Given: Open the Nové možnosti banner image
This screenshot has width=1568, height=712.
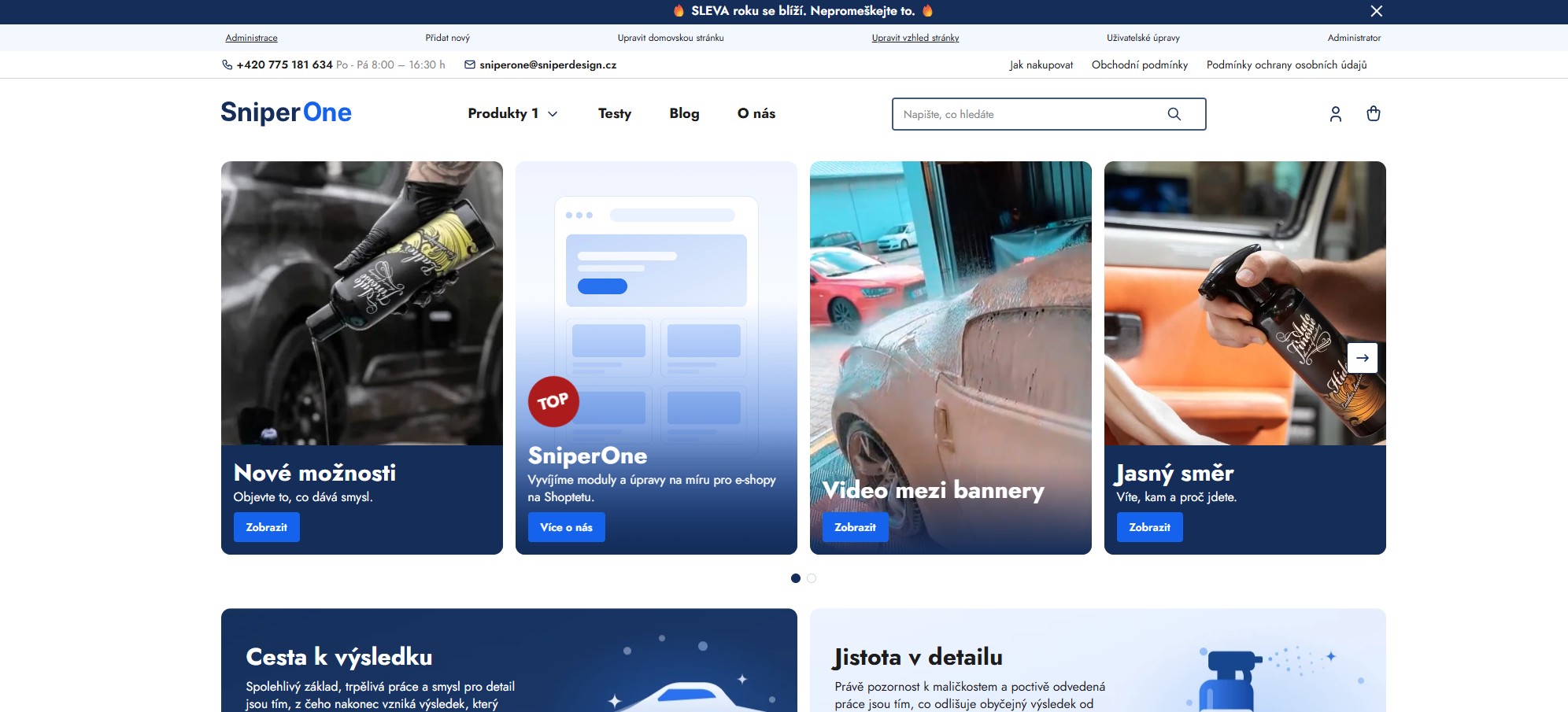Looking at the screenshot, I should click(362, 304).
